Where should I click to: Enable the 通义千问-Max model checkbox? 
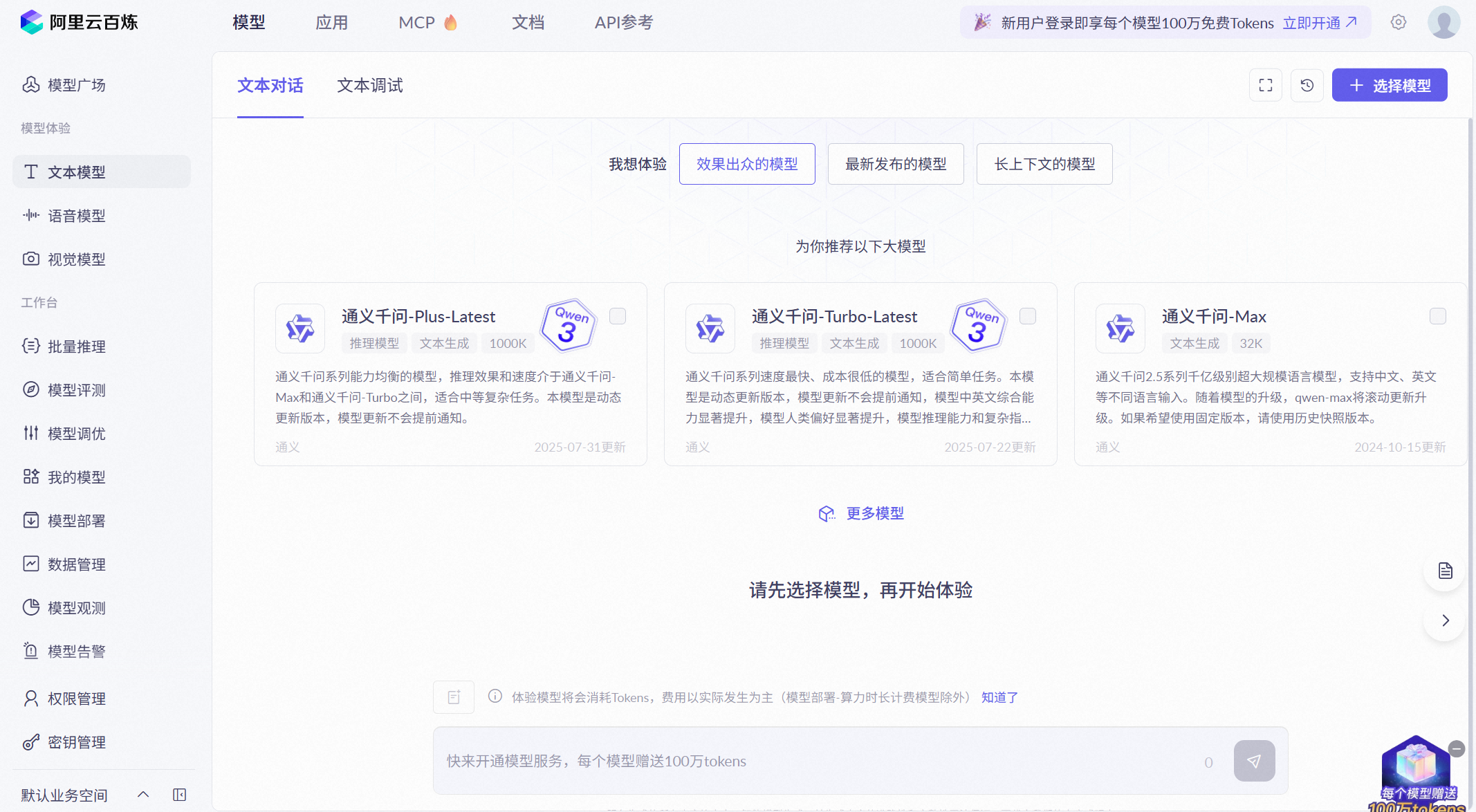click(1437, 316)
